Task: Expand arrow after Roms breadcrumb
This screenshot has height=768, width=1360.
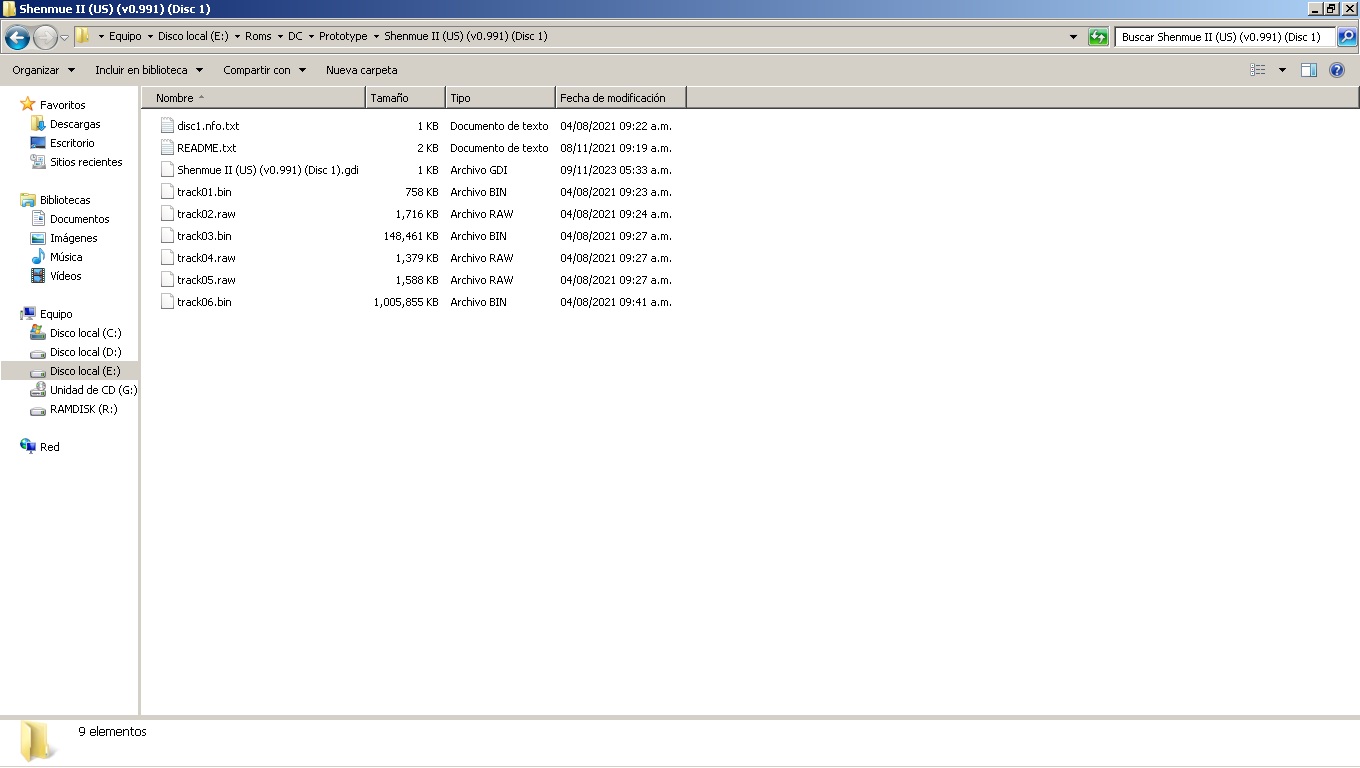Action: (x=280, y=36)
